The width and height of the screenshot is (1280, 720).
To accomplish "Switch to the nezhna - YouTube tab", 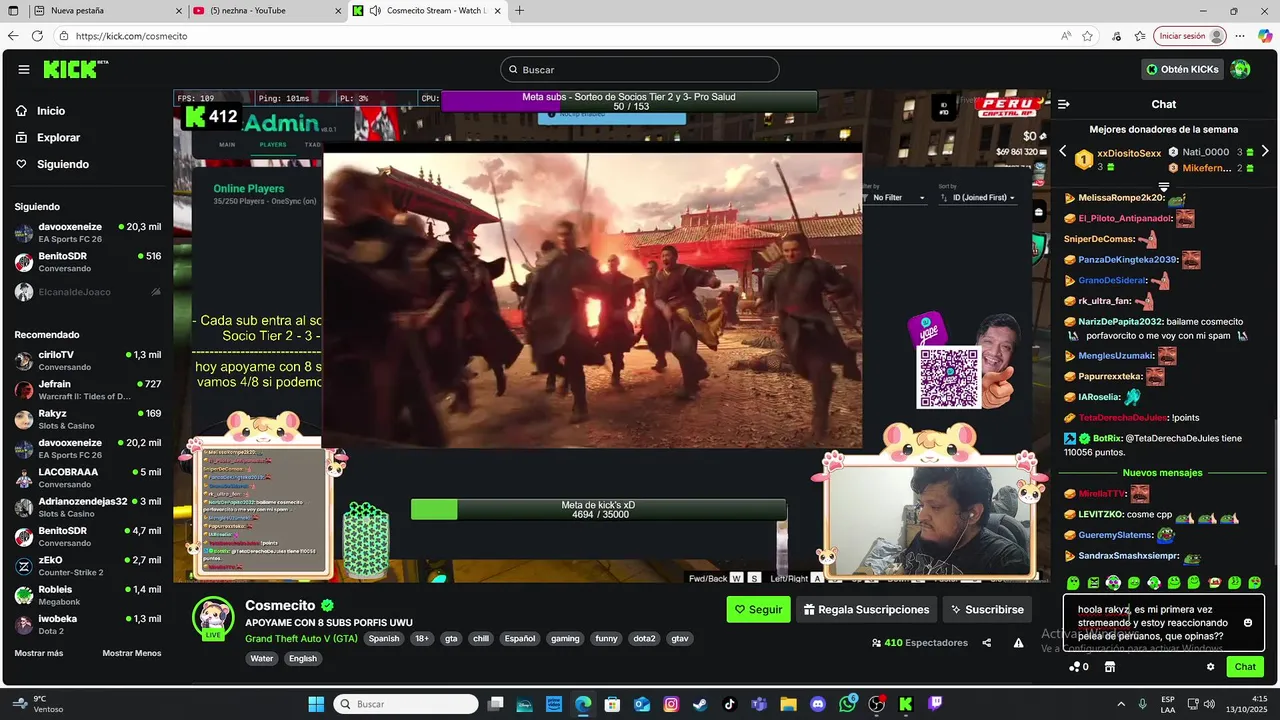I will tap(266, 11).
